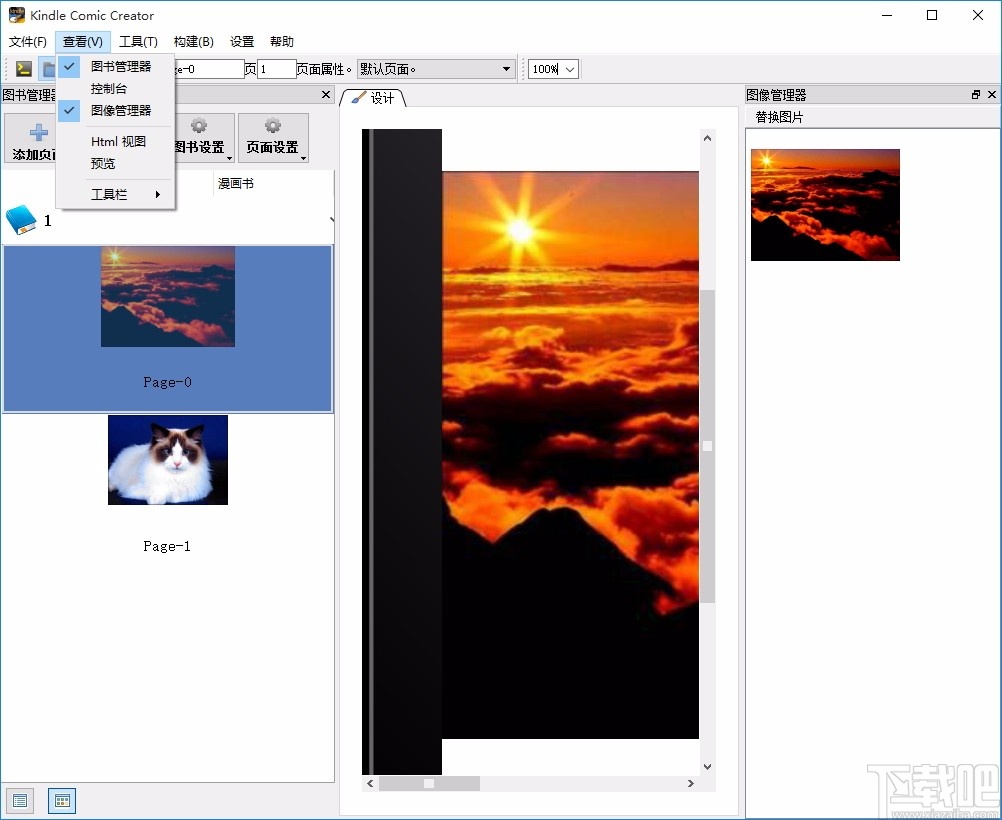Open 页面设置 gear button
Viewport: 1002px width, 820px height.
(x=273, y=138)
